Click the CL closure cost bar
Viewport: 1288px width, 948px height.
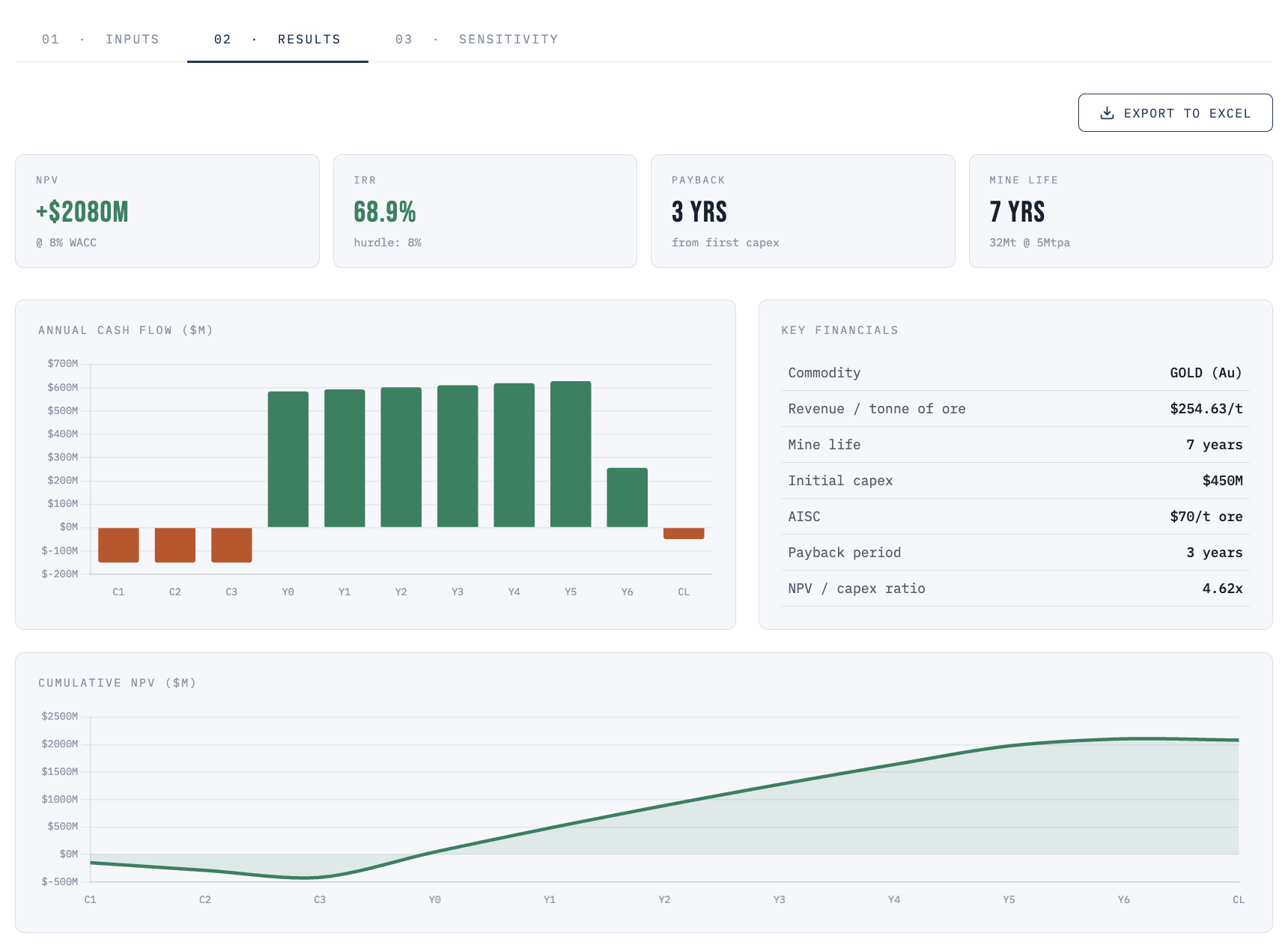684,533
